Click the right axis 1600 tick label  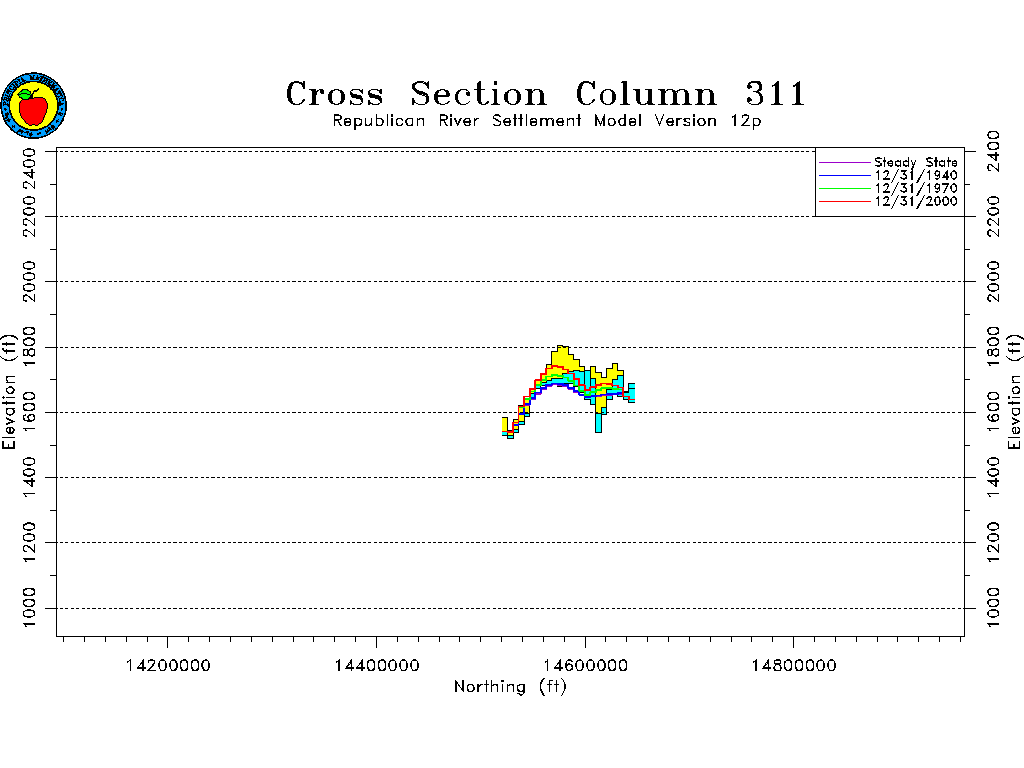tap(993, 412)
